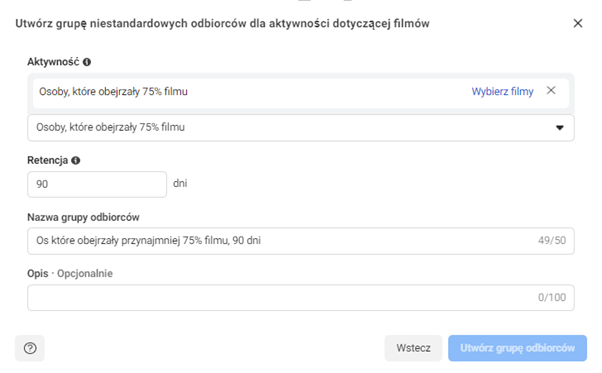Click the Opis · Opcjonalnie label
Viewport: 602px width, 373px height.
tap(70, 274)
